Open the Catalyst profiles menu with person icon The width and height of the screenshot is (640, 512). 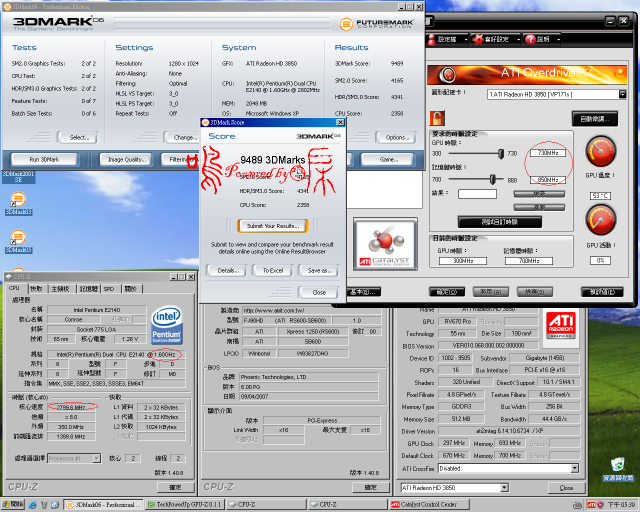coord(447,39)
